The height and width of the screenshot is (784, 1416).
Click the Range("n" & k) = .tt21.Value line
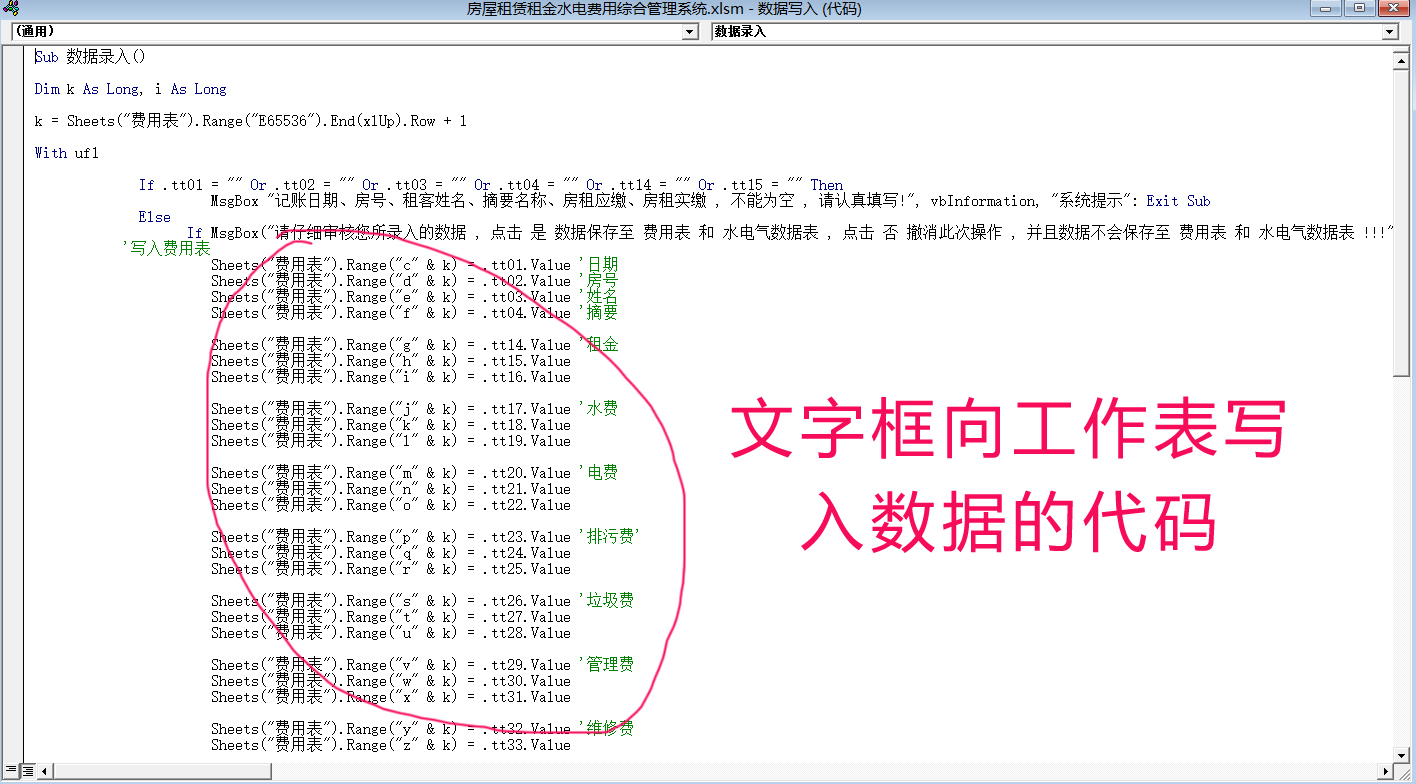click(x=391, y=489)
